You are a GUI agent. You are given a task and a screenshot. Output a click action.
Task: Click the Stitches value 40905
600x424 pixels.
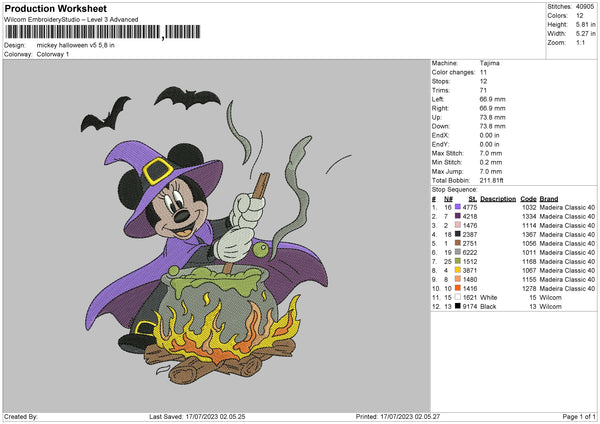[x=585, y=7]
